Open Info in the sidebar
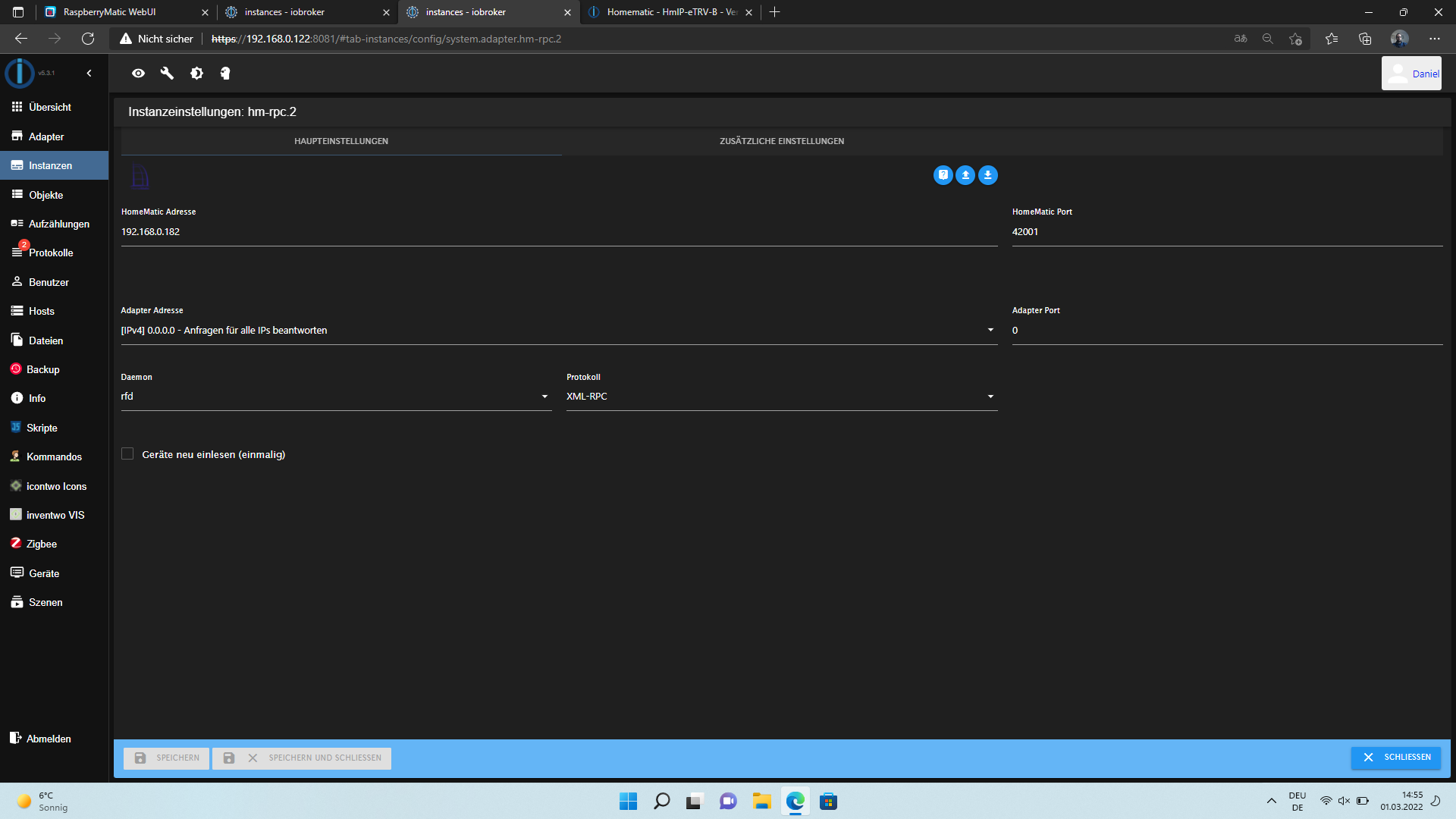1456x819 pixels. click(x=54, y=398)
